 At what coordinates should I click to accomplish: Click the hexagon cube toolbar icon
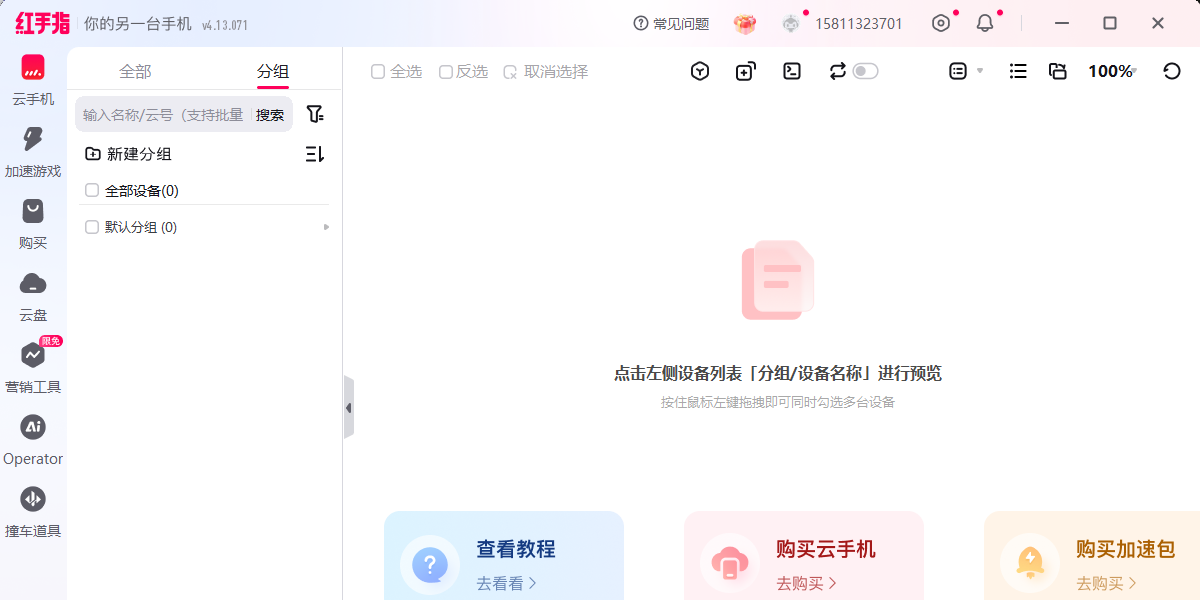click(700, 71)
